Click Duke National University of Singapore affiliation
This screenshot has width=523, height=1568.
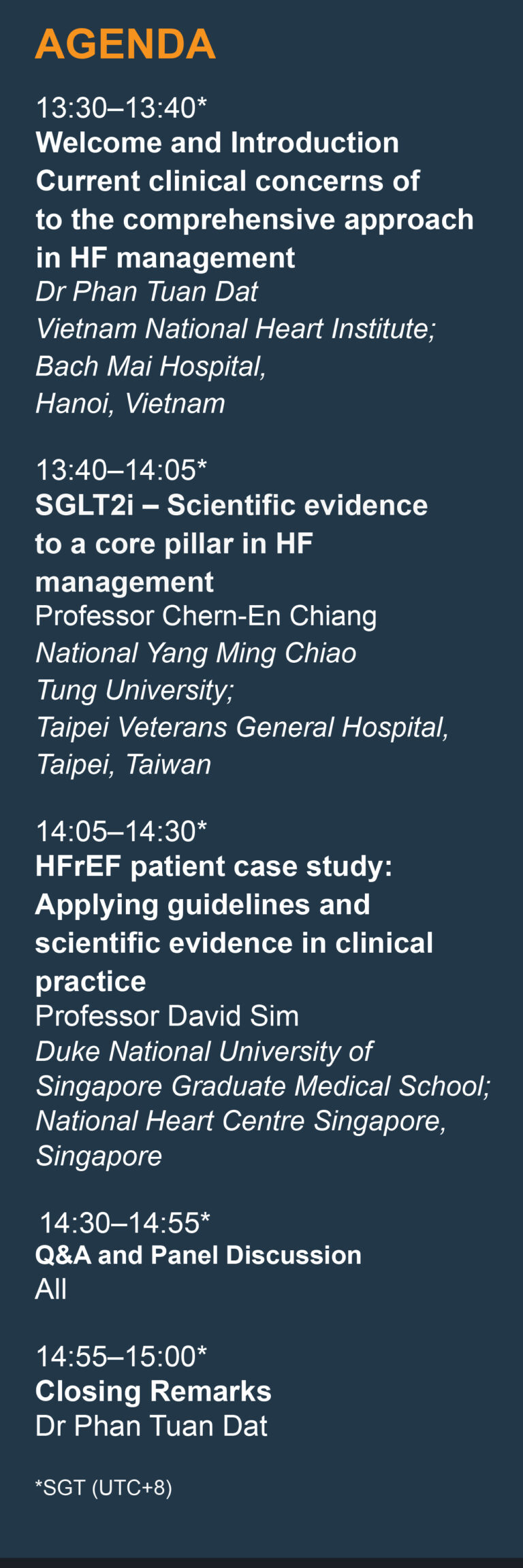(263, 1069)
